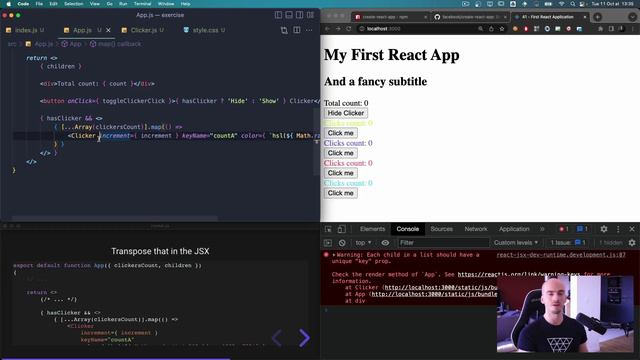
Task: Click the zoom magnifier icon in address bar
Action: pyautogui.click(x=480, y=29)
